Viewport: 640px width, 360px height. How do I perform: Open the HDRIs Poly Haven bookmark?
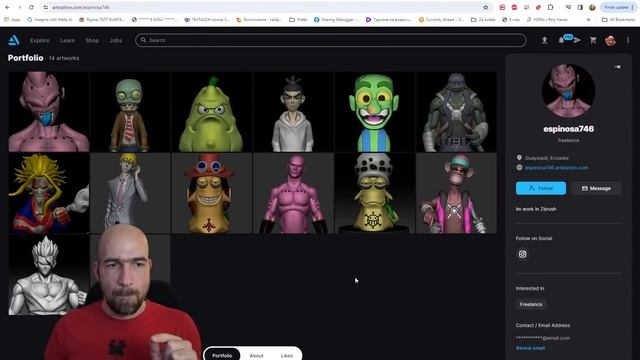(x=546, y=20)
